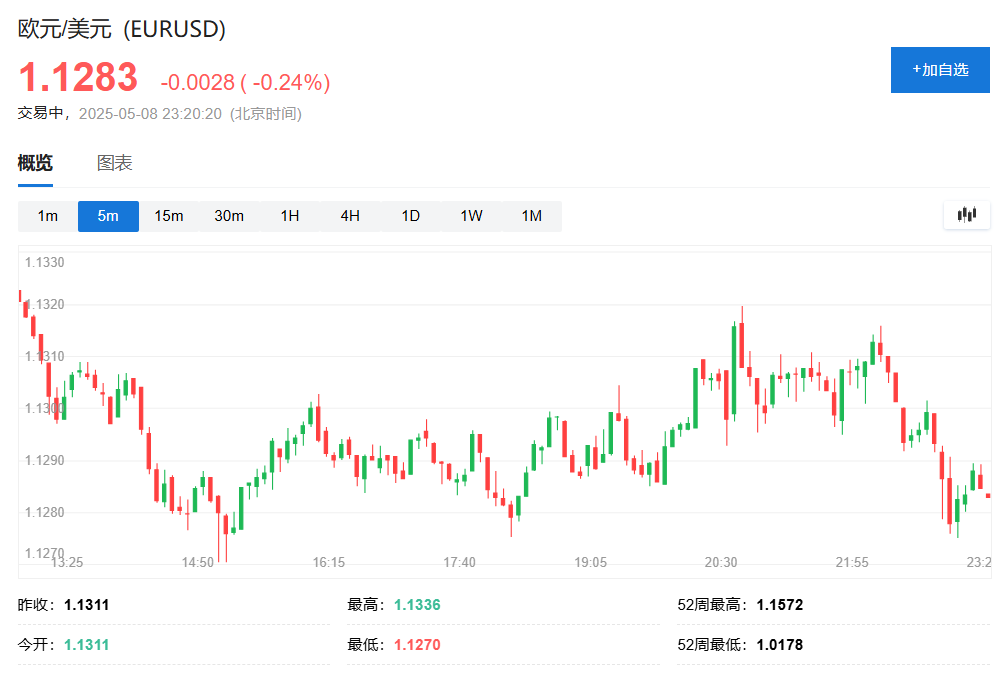Select the 1m timeframe
Viewport: 1004px width, 681px height.
click(x=48, y=216)
